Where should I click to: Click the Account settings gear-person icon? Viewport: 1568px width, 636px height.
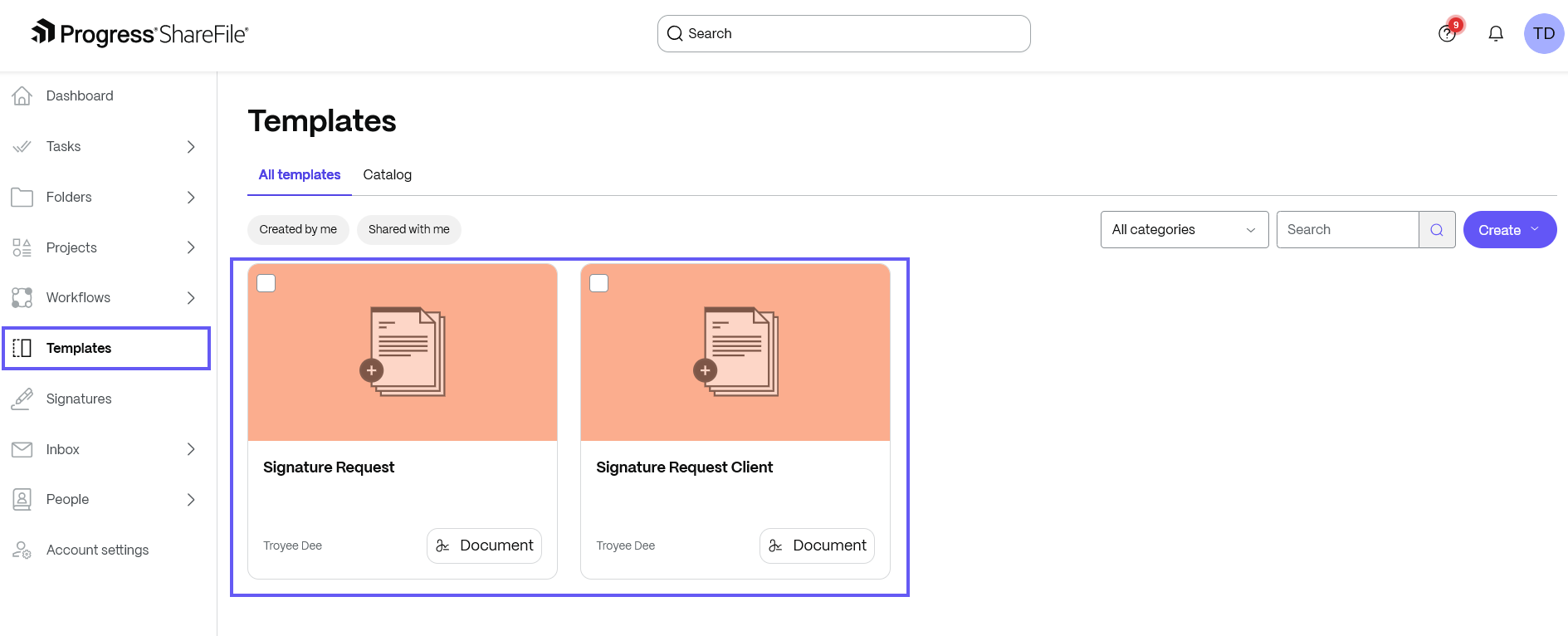coord(22,550)
